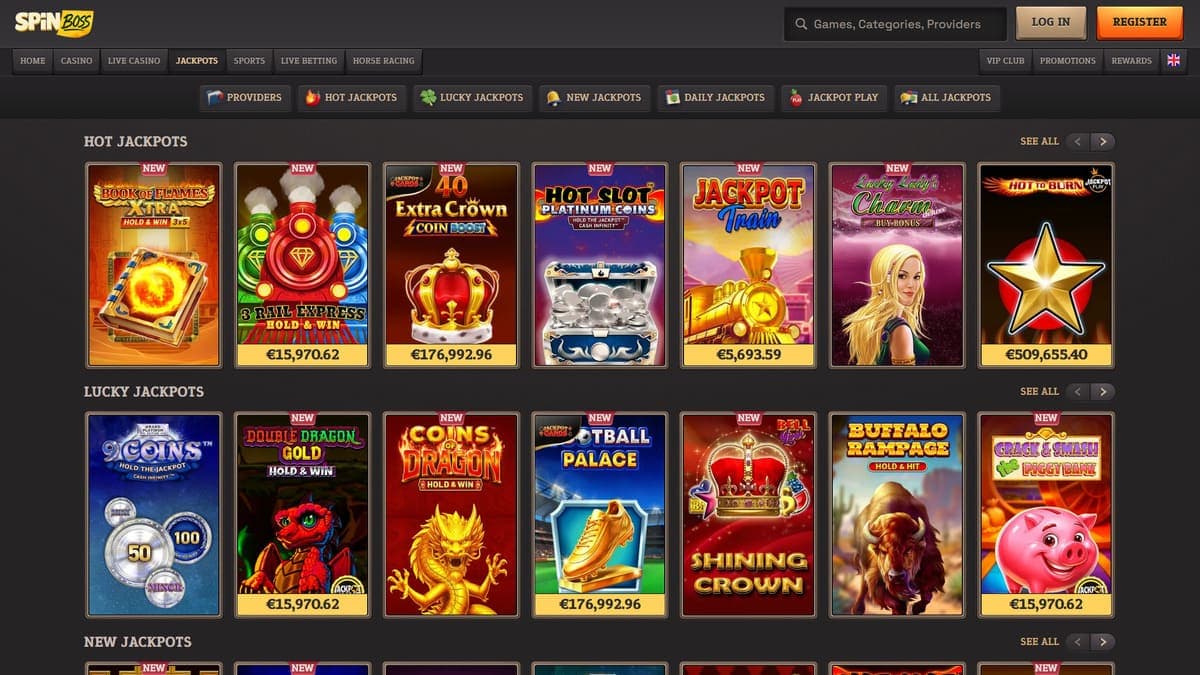
Task: Open Hot Slot Platinum Coins game
Action: click(600, 265)
